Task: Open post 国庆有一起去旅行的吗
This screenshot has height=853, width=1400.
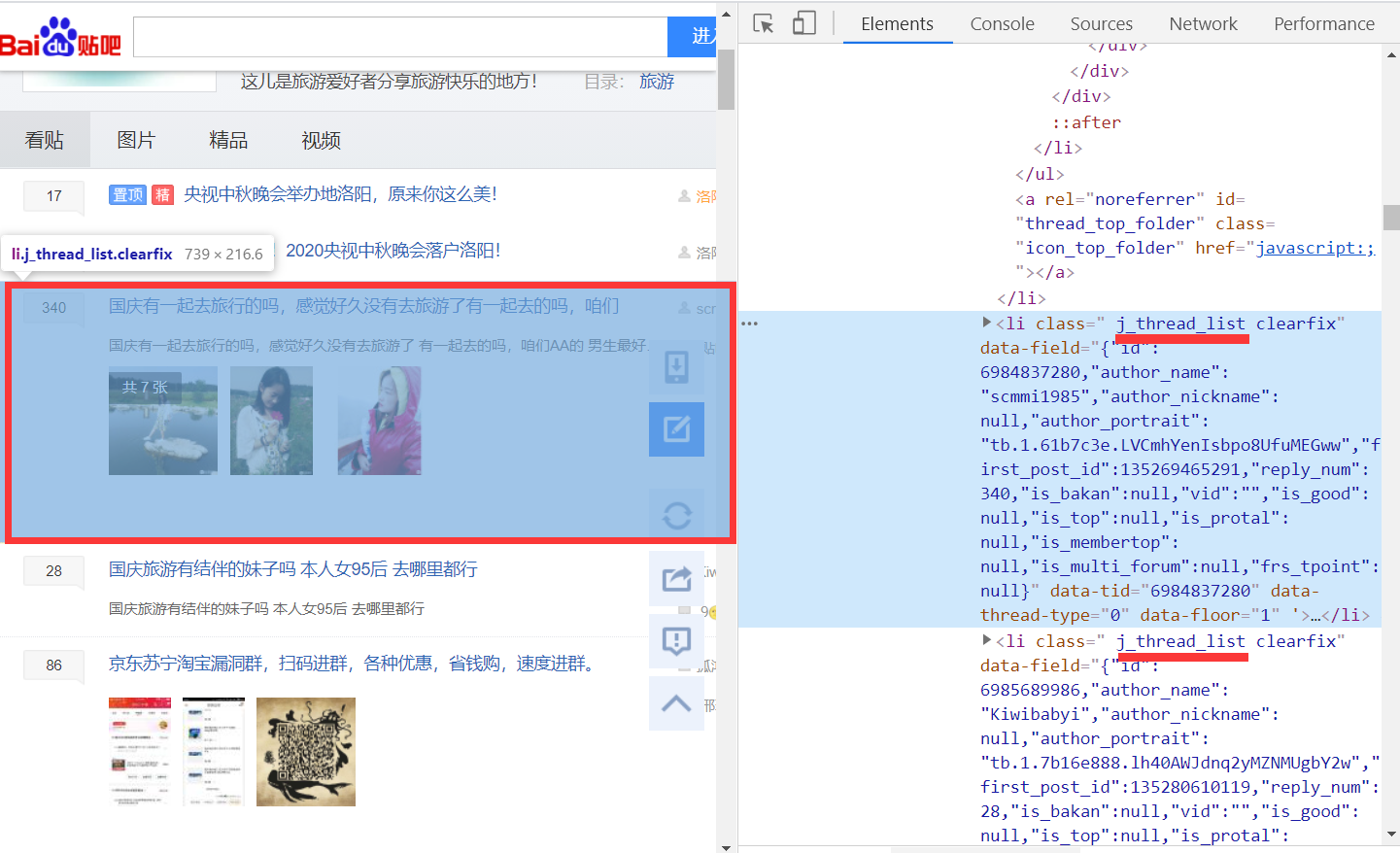Action: pos(363,306)
